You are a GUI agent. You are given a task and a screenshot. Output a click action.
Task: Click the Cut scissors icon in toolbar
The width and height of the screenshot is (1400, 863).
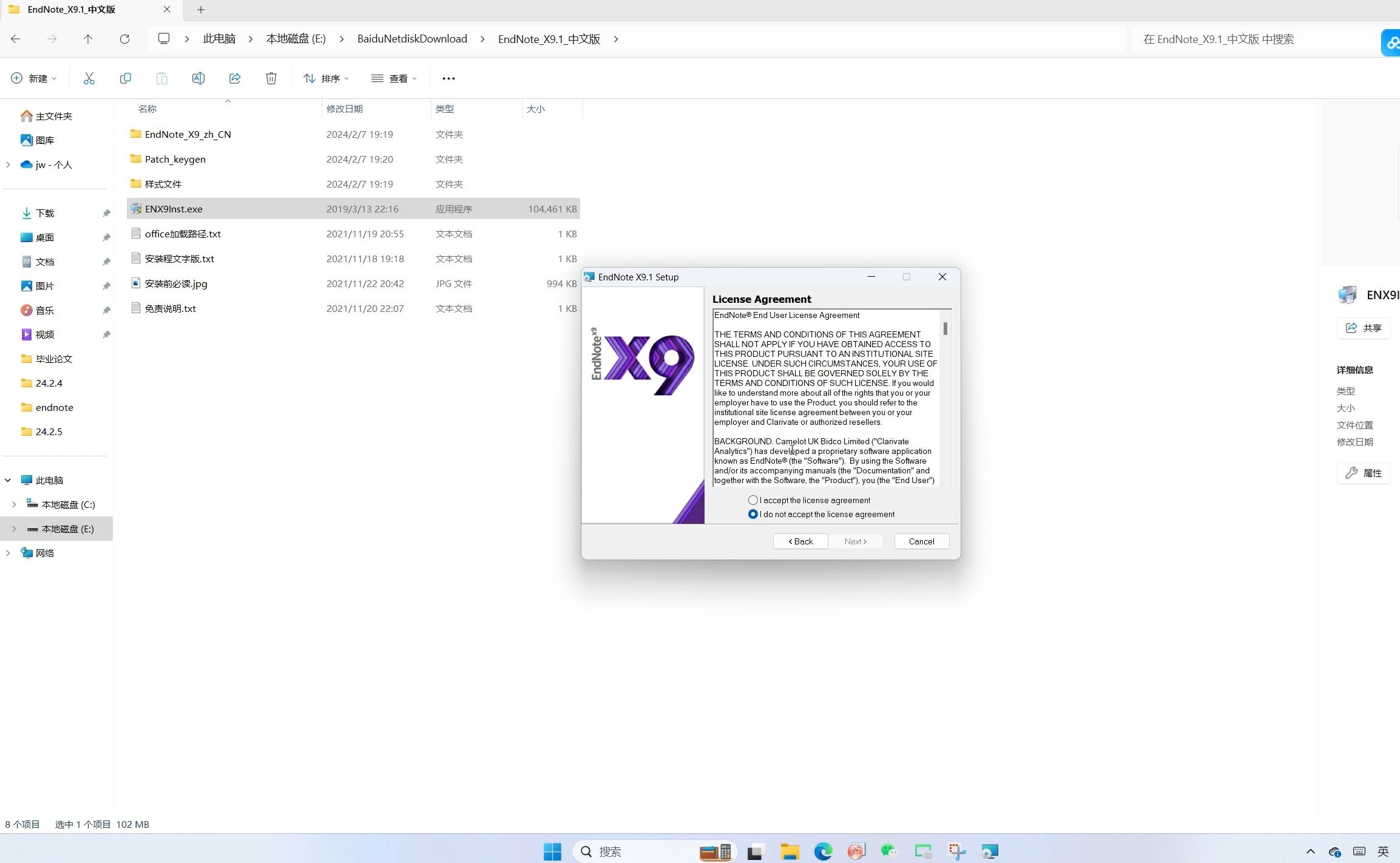click(x=89, y=78)
